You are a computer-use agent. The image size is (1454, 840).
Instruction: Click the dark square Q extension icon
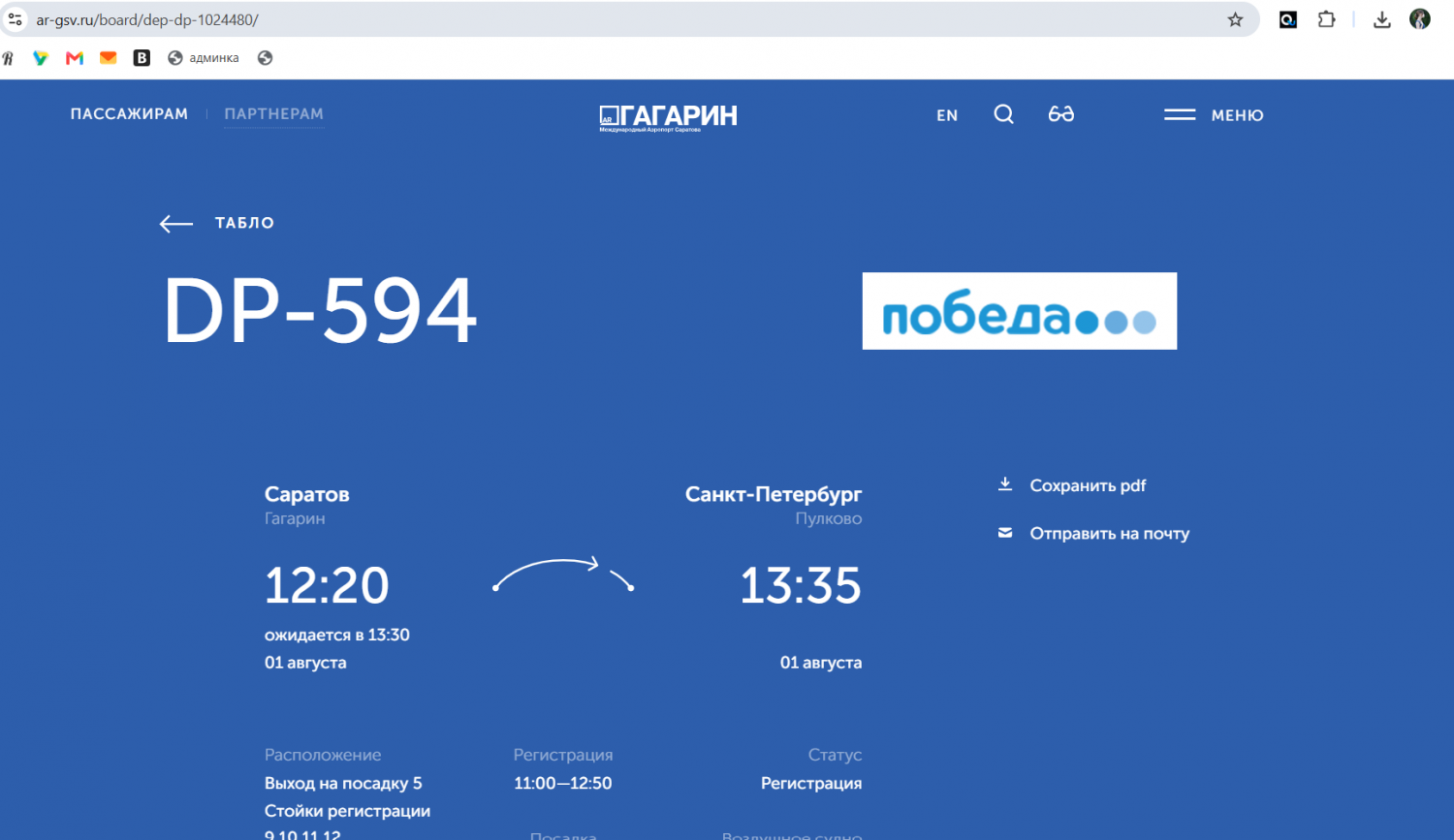1288,19
